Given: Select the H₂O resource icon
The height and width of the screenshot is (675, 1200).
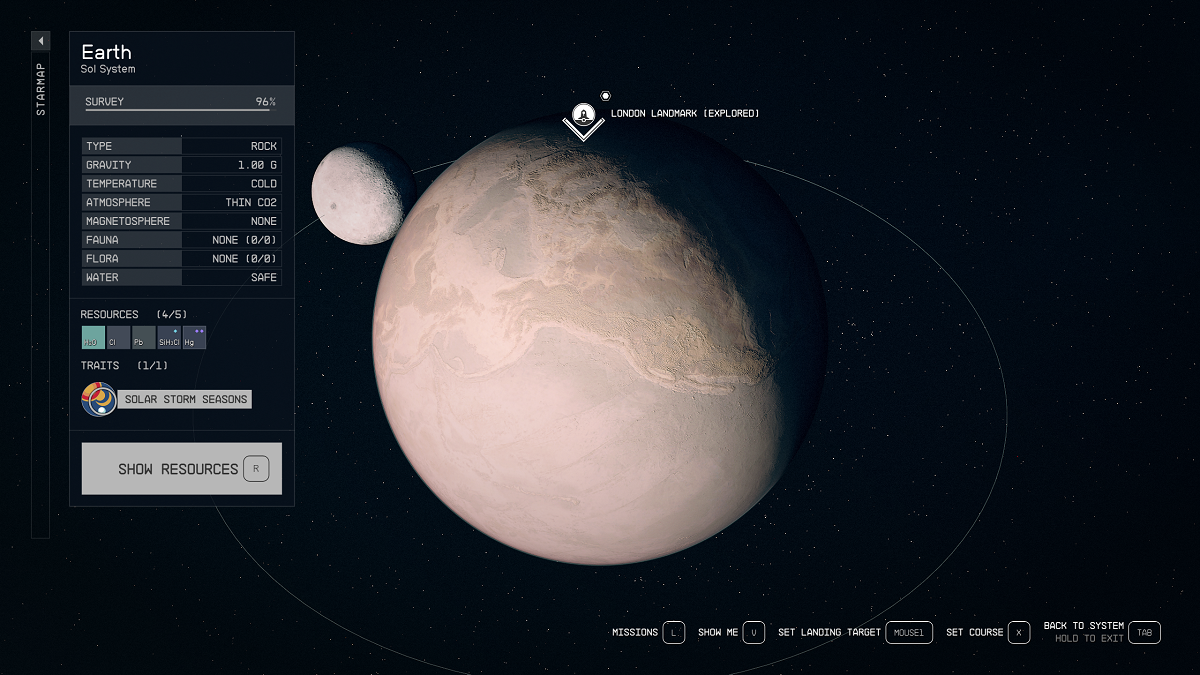Looking at the screenshot, I should (x=91, y=337).
